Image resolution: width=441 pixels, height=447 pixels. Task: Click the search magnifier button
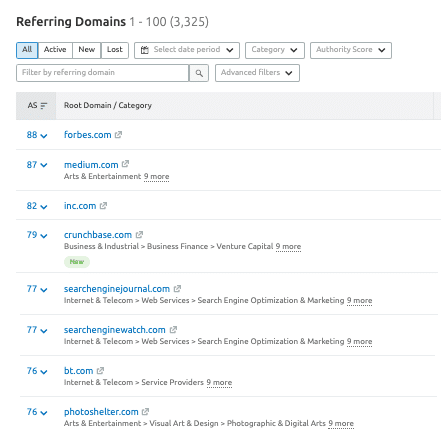pos(199,73)
